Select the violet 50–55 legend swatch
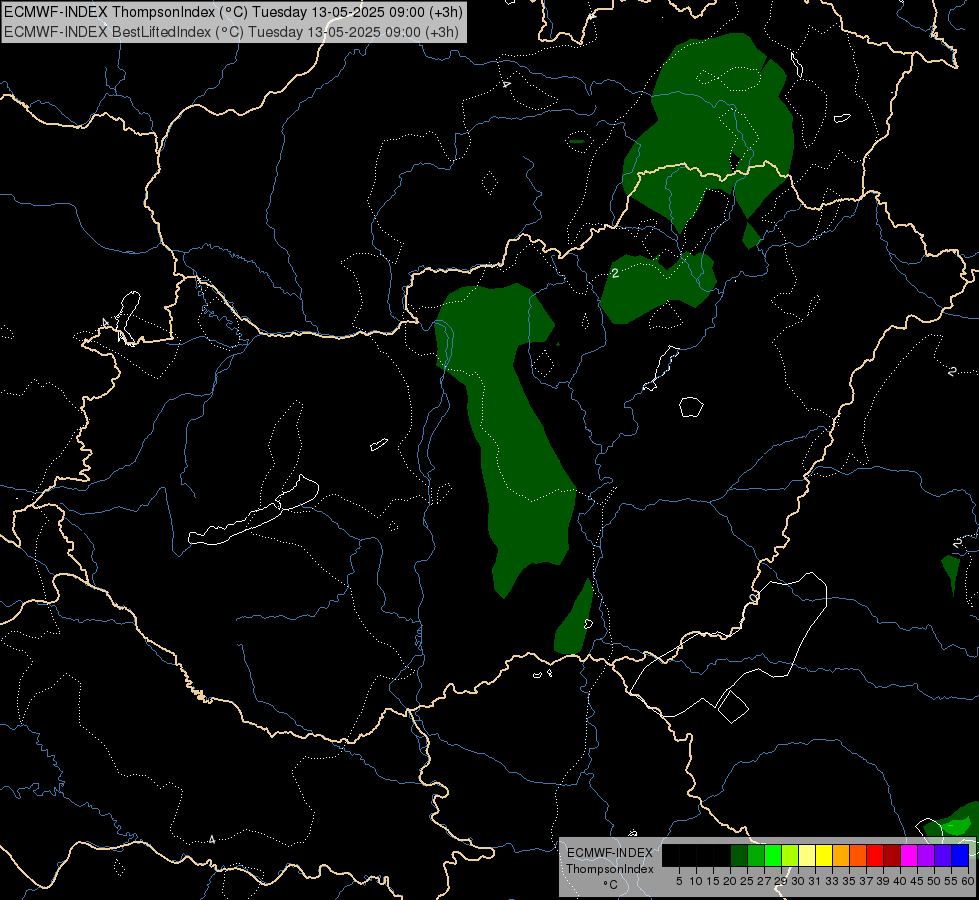This screenshot has height=900, width=979. coord(943,855)
